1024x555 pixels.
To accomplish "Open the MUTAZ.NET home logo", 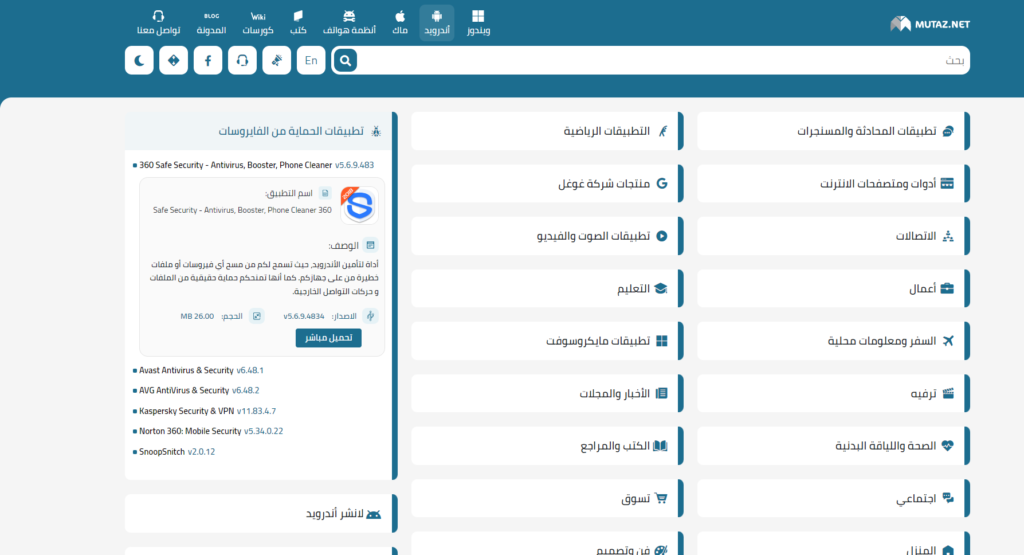I will coord(929,23).
